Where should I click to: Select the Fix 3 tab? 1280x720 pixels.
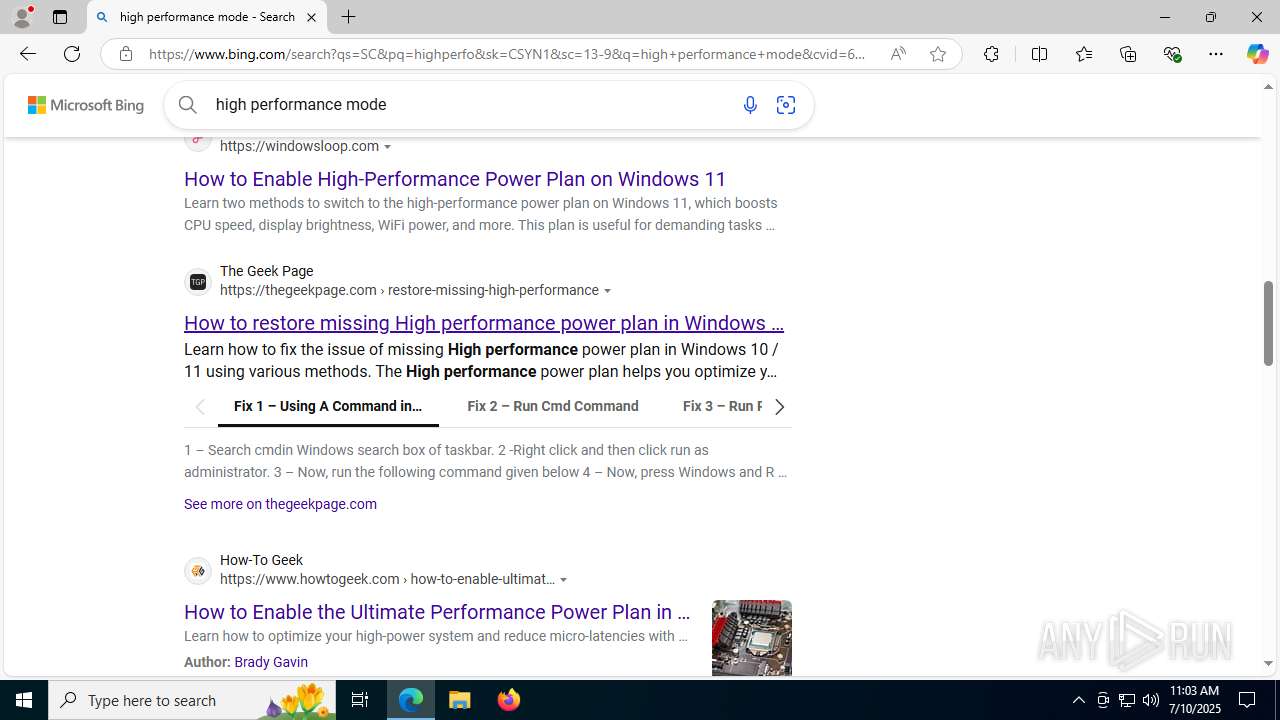pos(723,406)
